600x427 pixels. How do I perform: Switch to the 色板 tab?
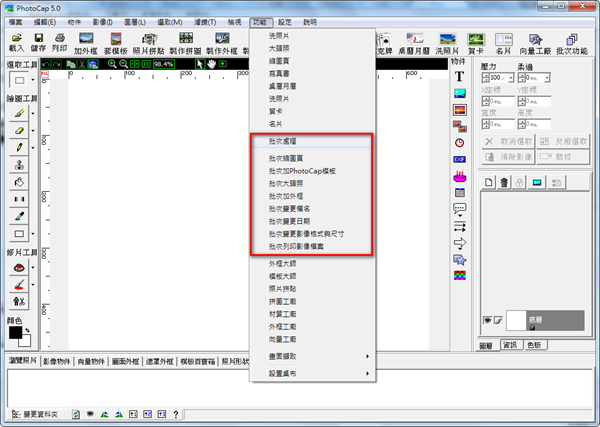[535, 345]
